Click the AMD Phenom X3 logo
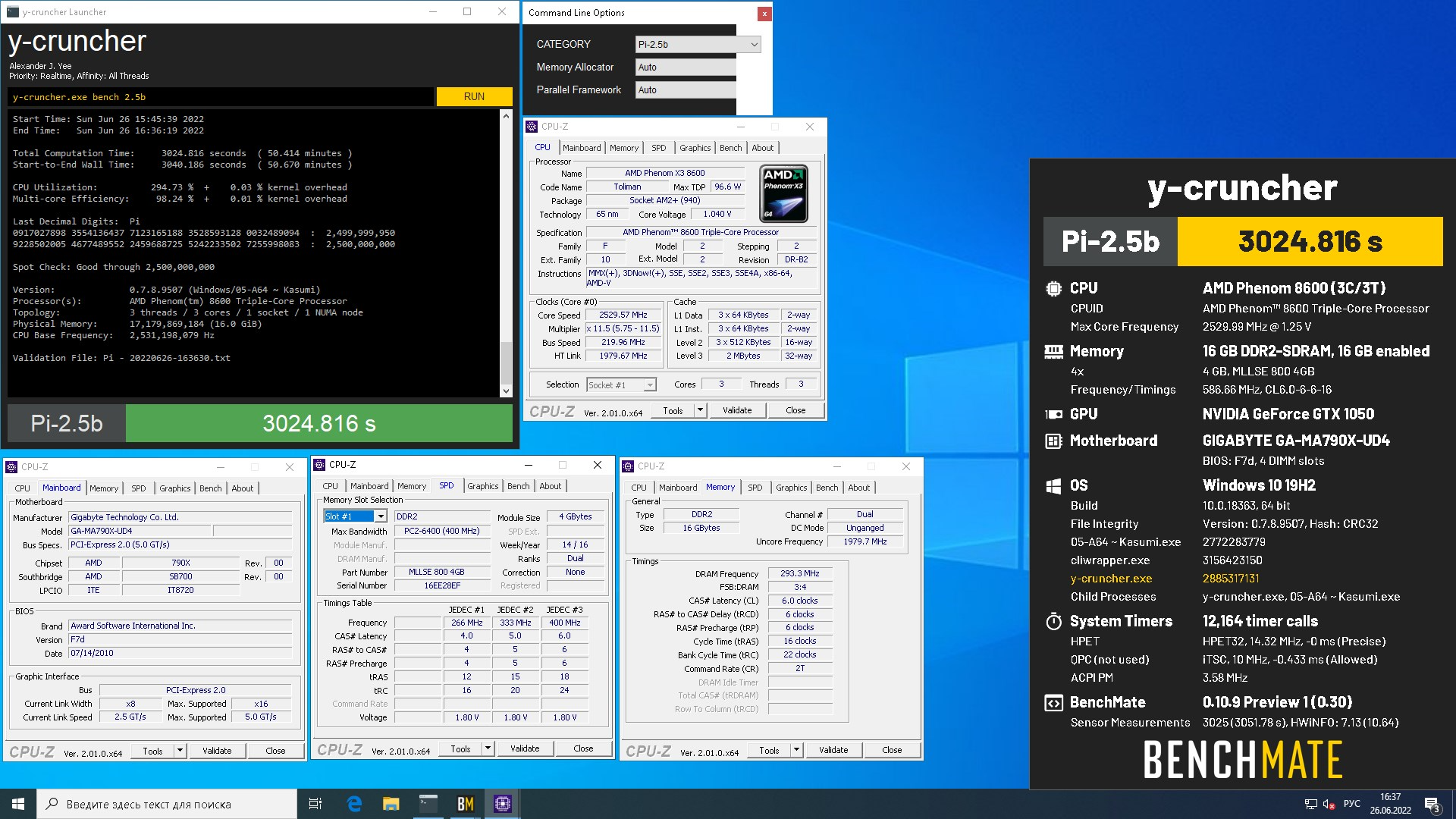The image size is (1456, 819). pos(783,193)
